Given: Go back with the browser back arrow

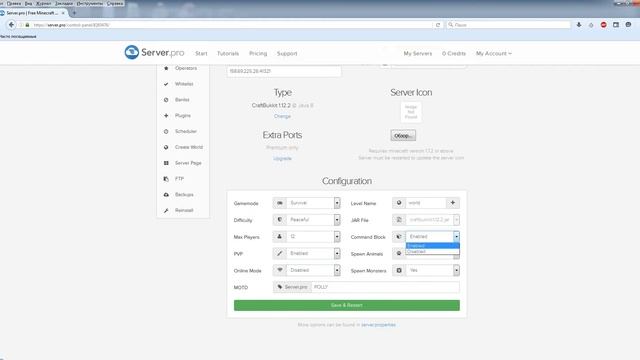Looking at the screenshot, I should pyautogui.click(x=11, y=25).
